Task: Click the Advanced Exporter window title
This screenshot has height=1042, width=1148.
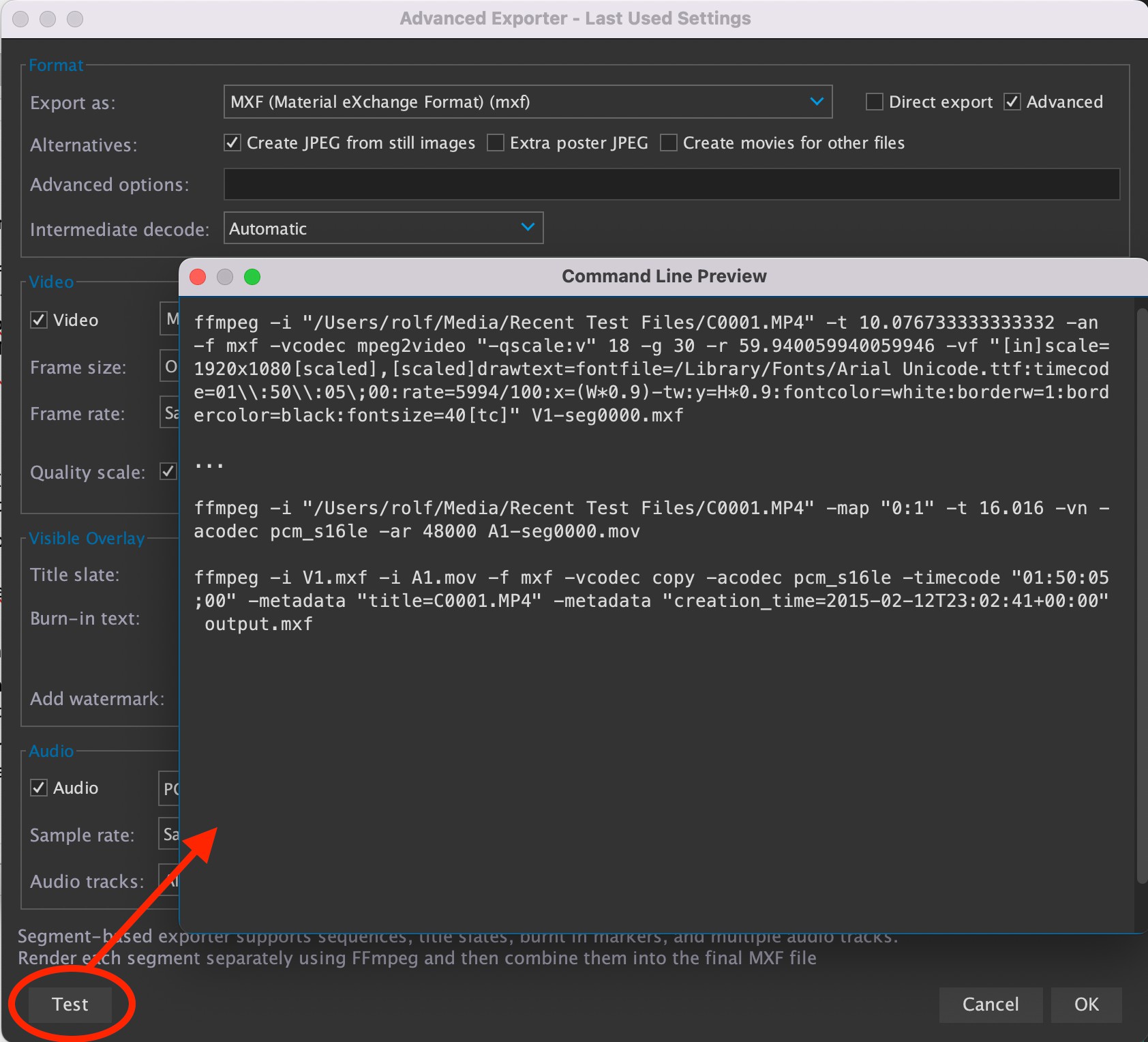Action: click(x=575, y=18)
